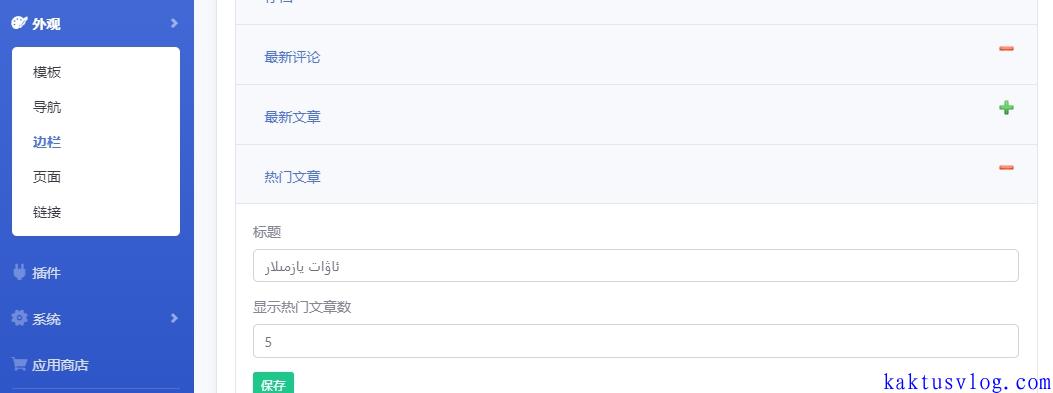Click the plug icon beside 插件
The image size is (1053, 393).
19,272
